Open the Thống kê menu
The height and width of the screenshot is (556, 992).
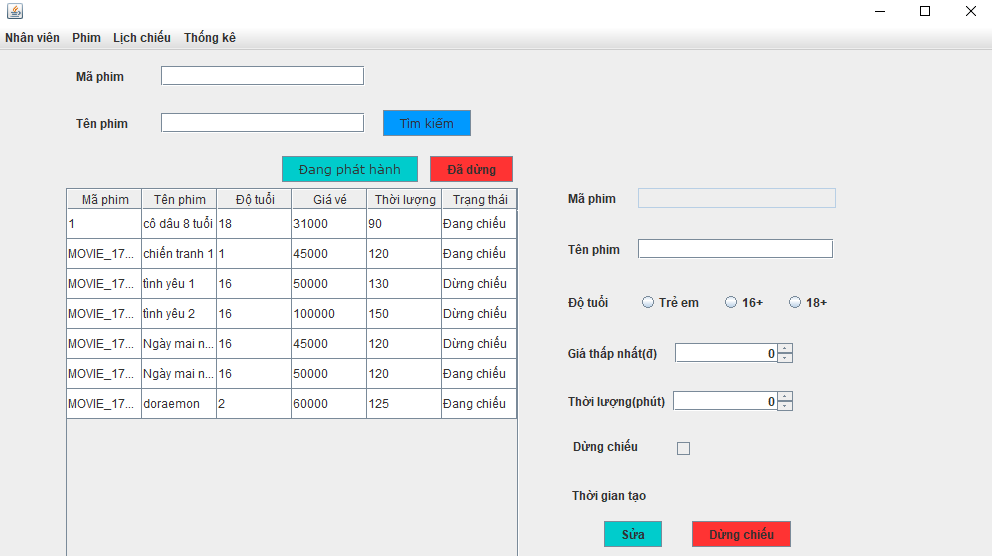pos(209,38)
